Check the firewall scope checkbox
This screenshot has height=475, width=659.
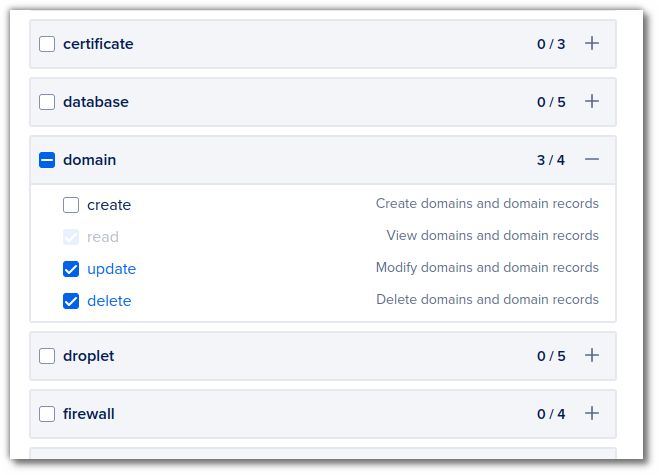coord(47,414)
